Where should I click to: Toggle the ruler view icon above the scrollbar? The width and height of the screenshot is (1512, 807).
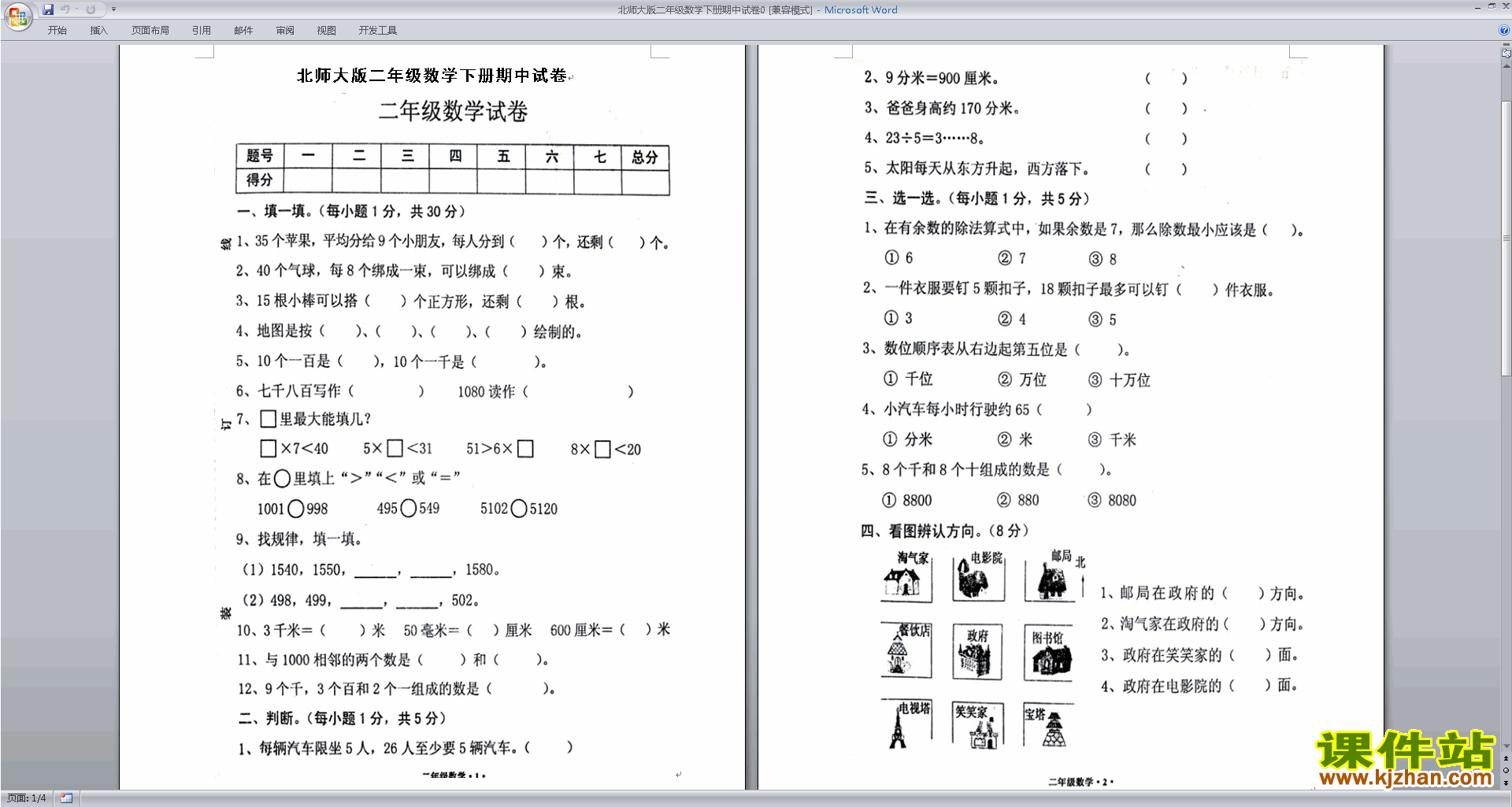(1506, 53)
